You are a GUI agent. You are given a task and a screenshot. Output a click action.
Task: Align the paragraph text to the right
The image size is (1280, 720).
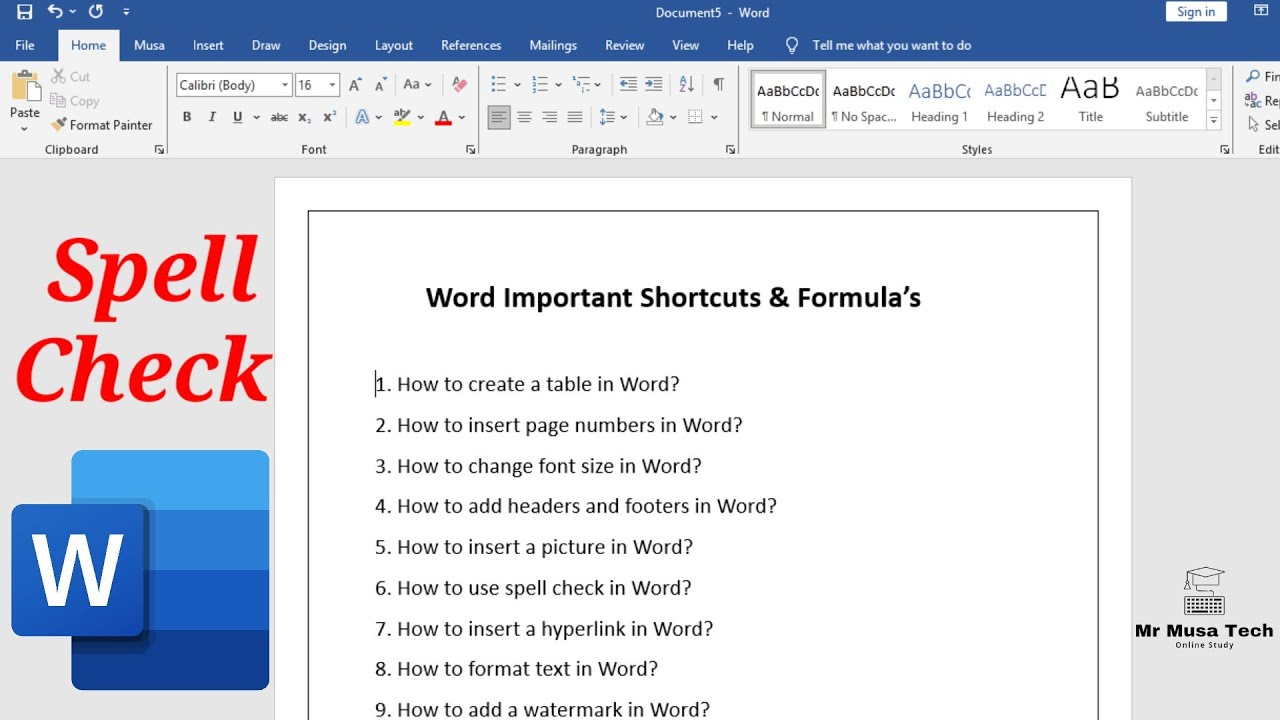pyautogui.click(x=549, y=117)
